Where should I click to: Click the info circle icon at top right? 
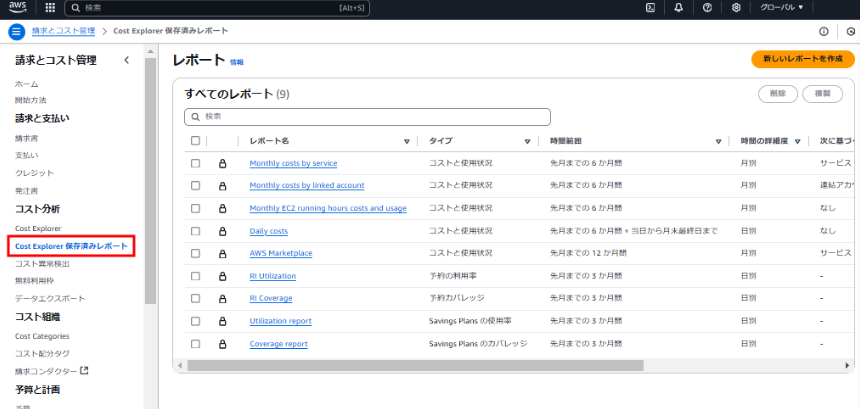click(x=823, y=31)
